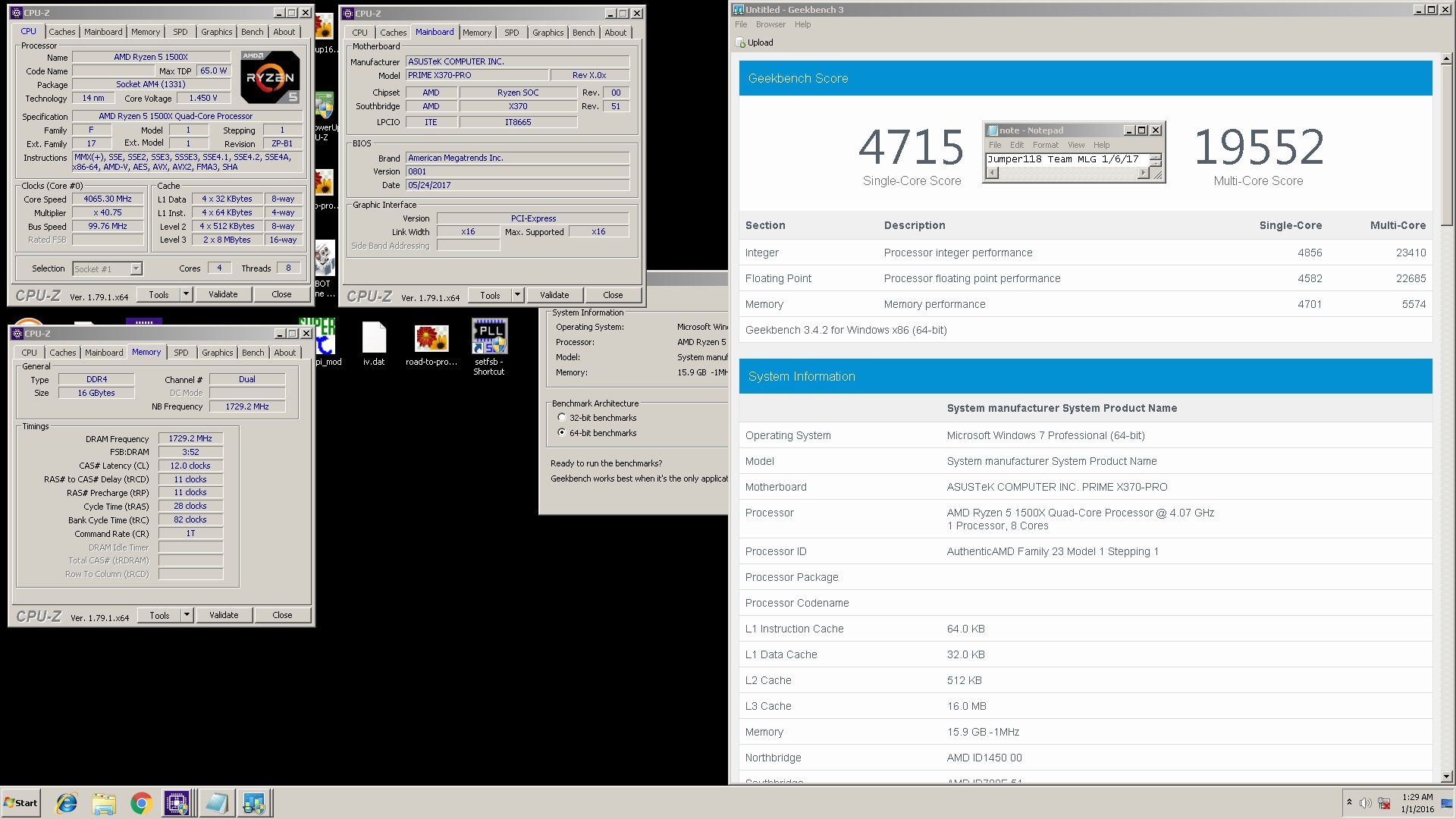
Task: Open Windows Explorer folder icon on taskbar
Action: (x=104, y=803)
